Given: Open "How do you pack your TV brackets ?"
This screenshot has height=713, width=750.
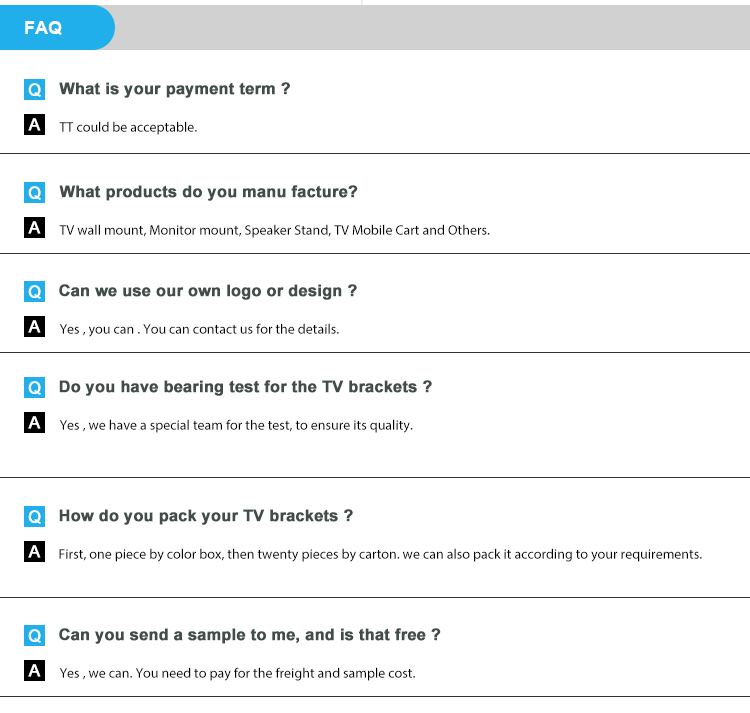Looking at the screenshot, I should tap(205, 516).
